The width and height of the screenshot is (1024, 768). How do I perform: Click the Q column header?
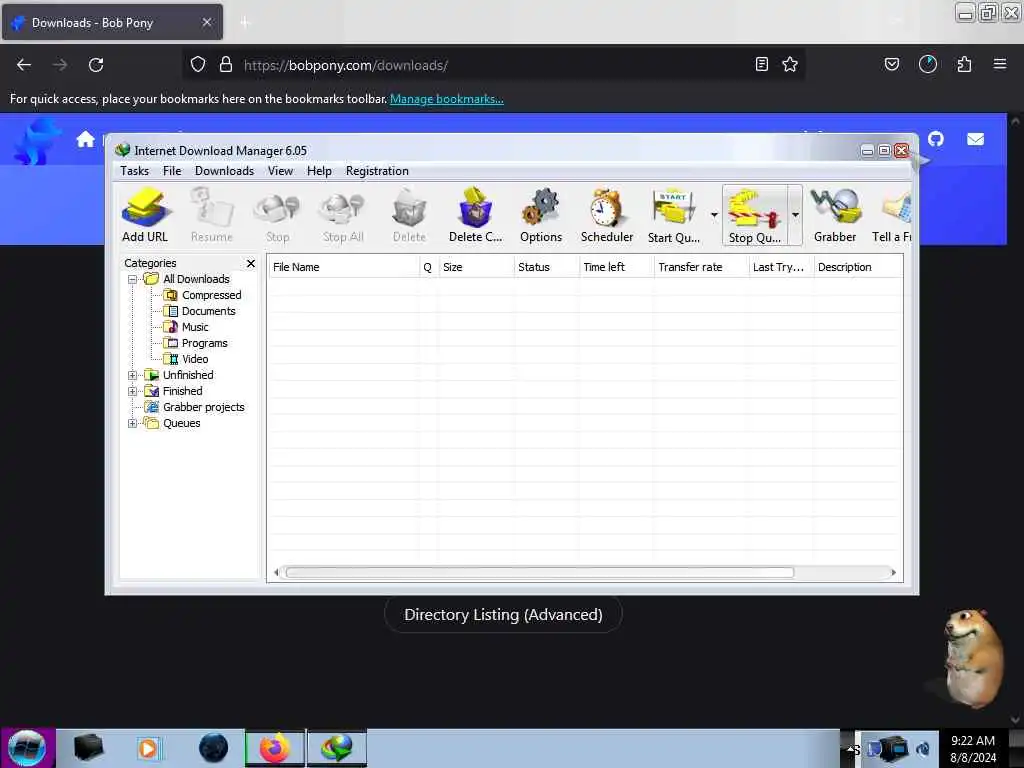(x=428, y=267)
